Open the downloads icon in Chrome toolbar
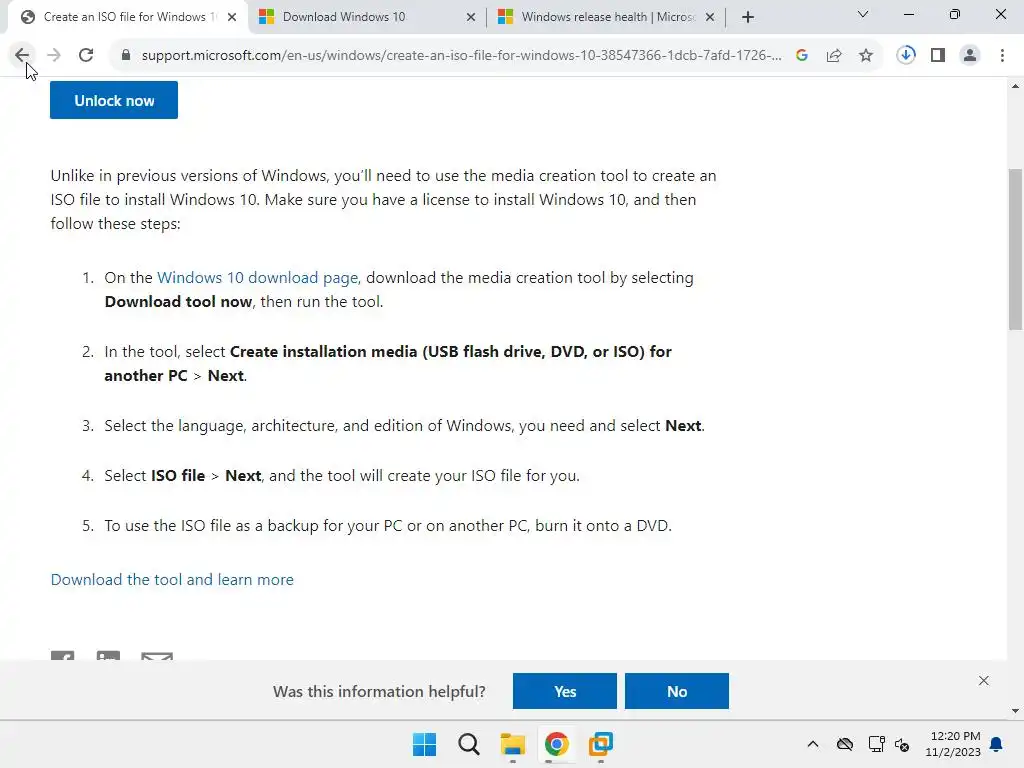 tap(906, 55)
